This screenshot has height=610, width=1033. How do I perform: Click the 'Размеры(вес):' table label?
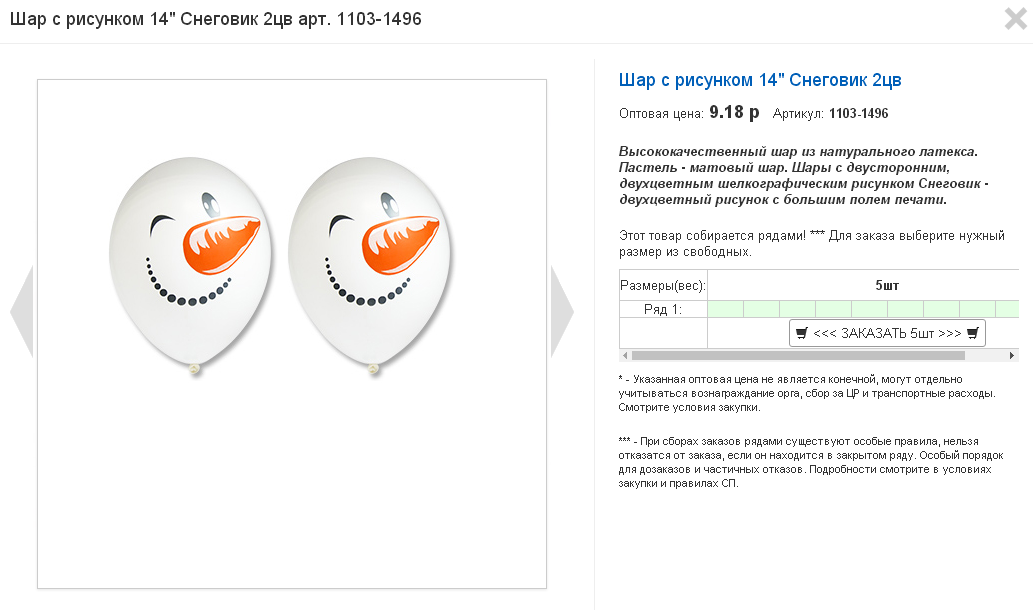(x=663, y=286)
